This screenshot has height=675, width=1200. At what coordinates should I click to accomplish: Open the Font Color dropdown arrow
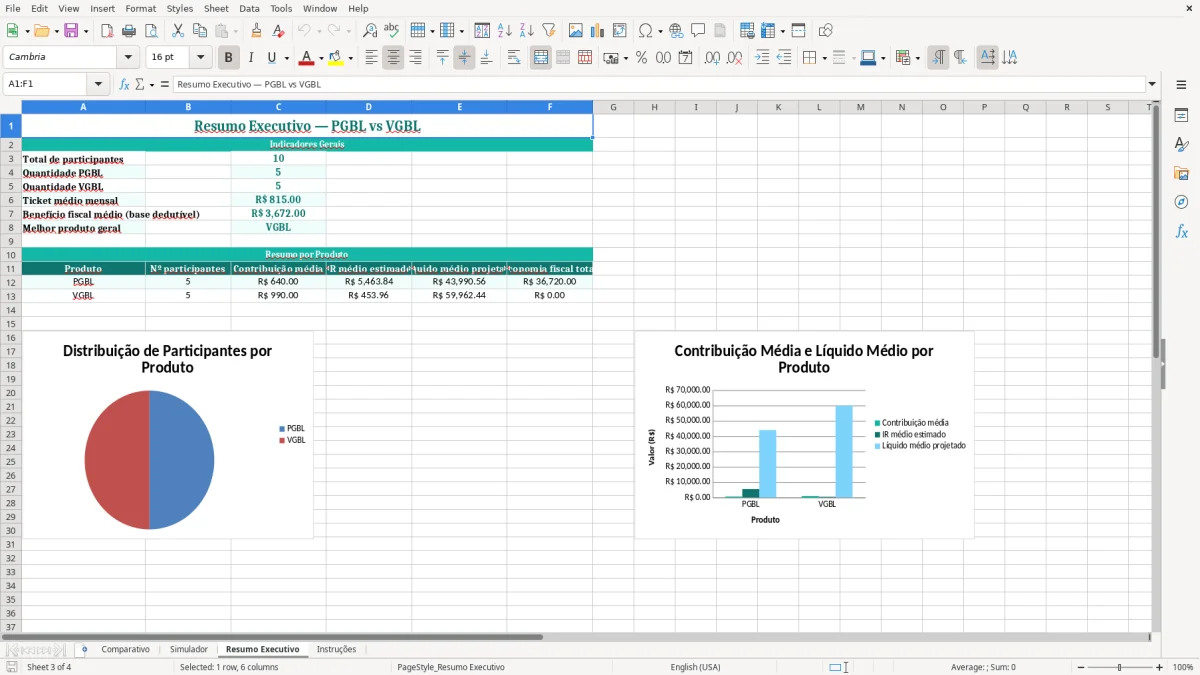click(320, 58)
